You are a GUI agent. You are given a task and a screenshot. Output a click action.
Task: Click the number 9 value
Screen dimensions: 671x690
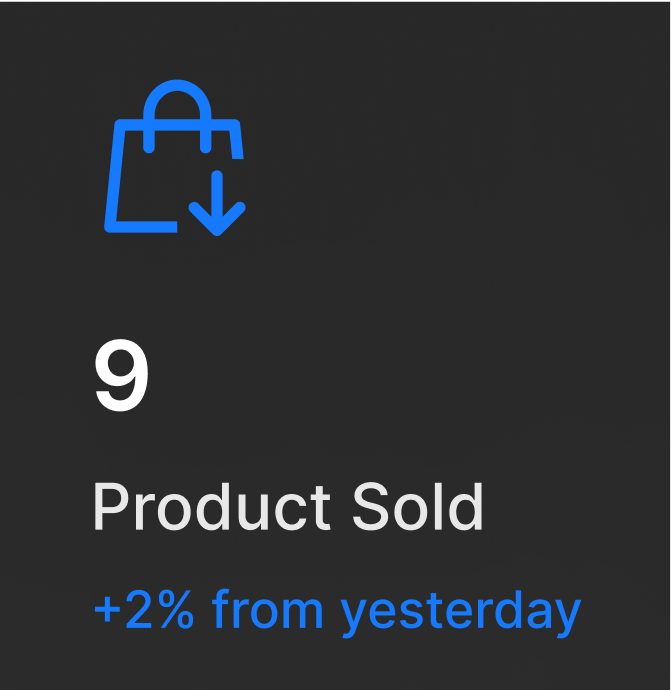pyautogui.click(x=121, y=377)
